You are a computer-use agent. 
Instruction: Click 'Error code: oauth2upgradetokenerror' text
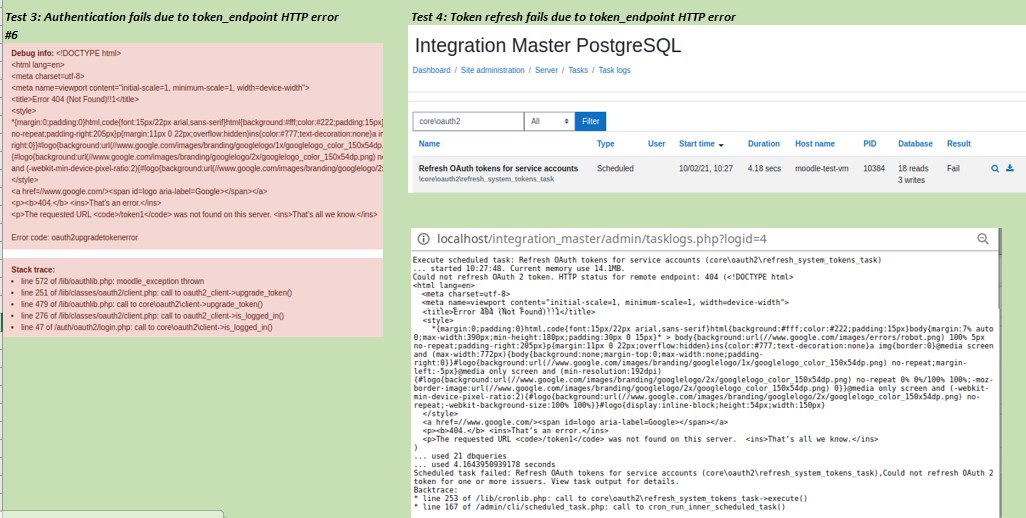coord(75,237)
